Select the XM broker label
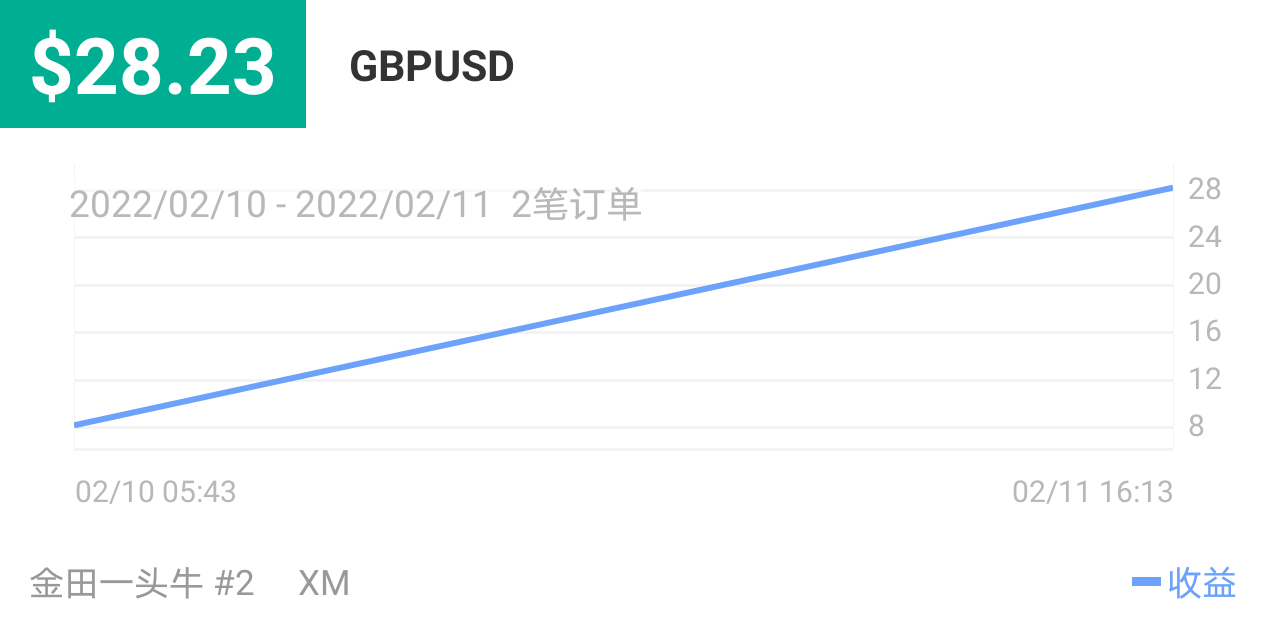This screenshot has height=633, width=1266. 324,583
